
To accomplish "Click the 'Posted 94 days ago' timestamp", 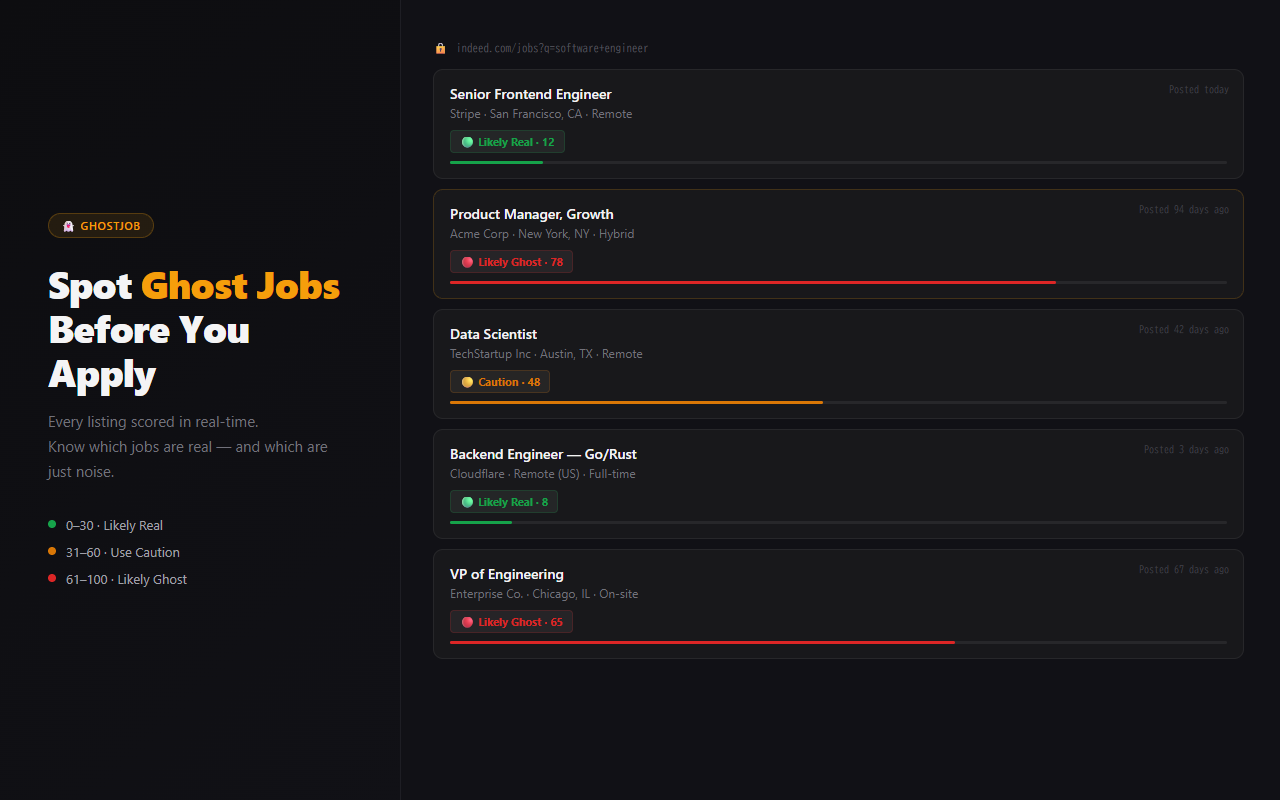I will 1184,209.
